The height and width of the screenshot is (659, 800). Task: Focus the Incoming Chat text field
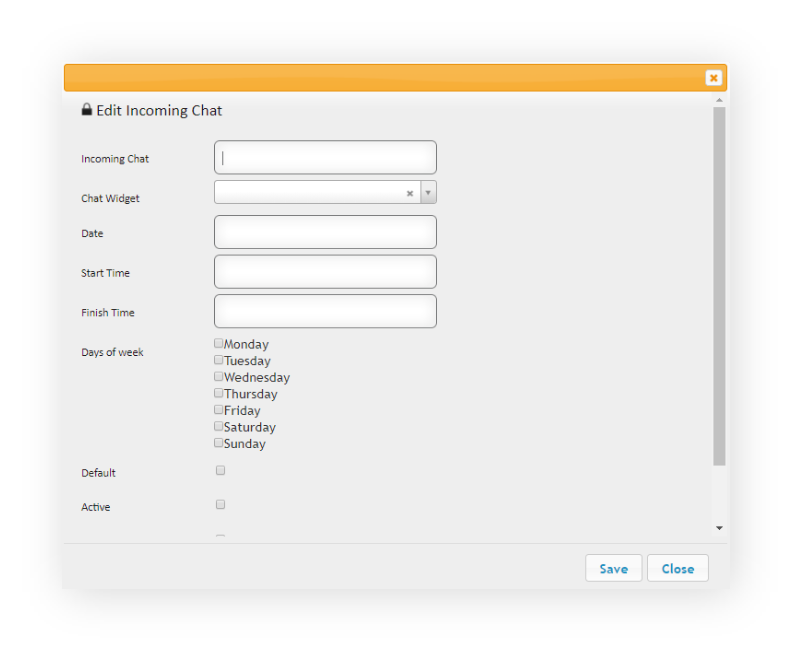click(325, 158)
